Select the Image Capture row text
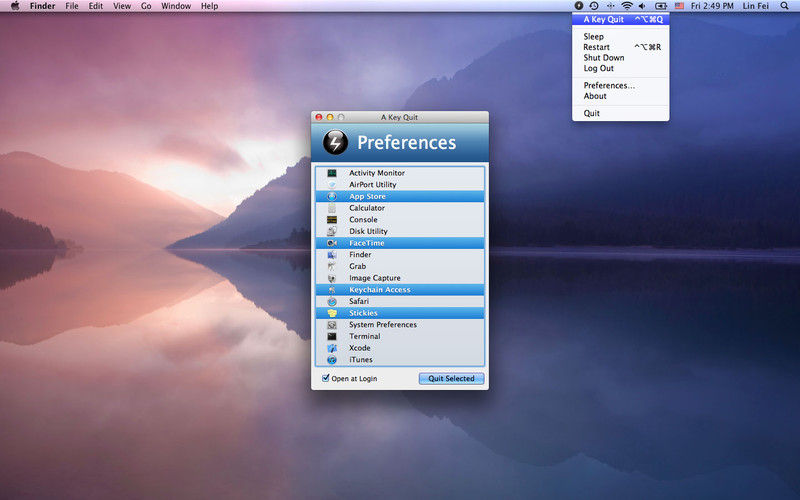 tap(374, 278)
